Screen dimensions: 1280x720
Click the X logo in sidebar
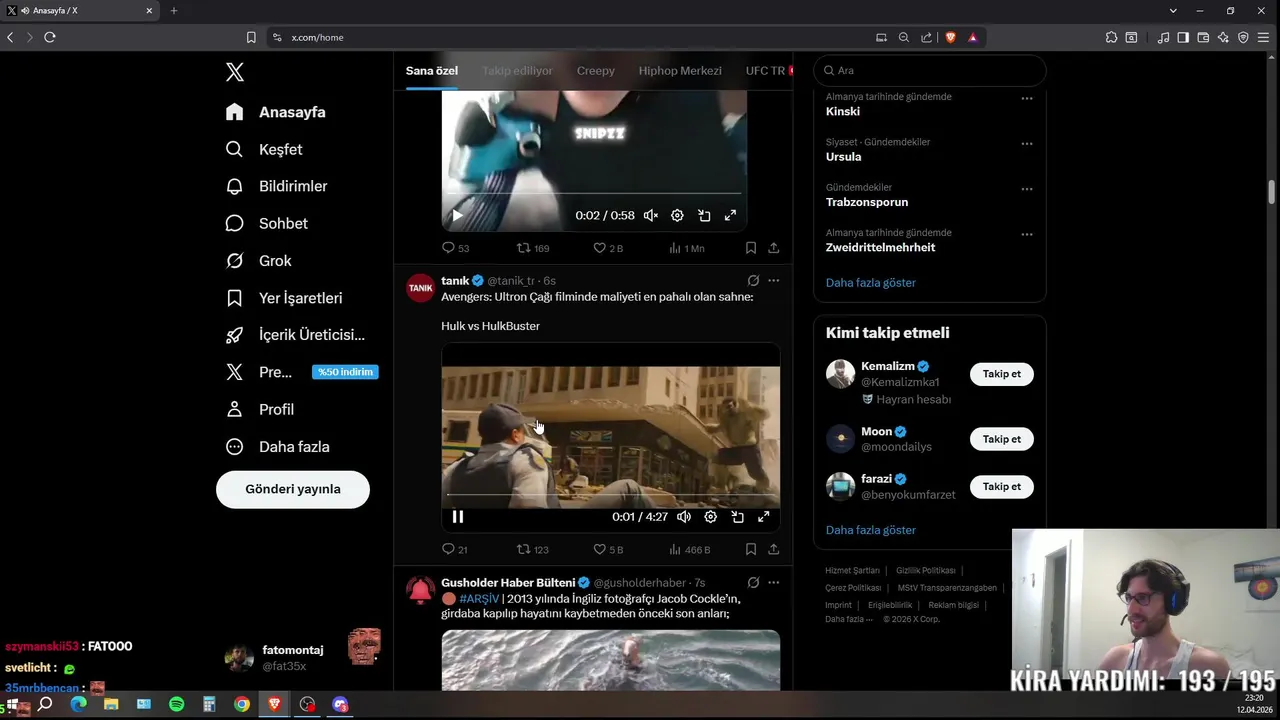click(234, 72)
